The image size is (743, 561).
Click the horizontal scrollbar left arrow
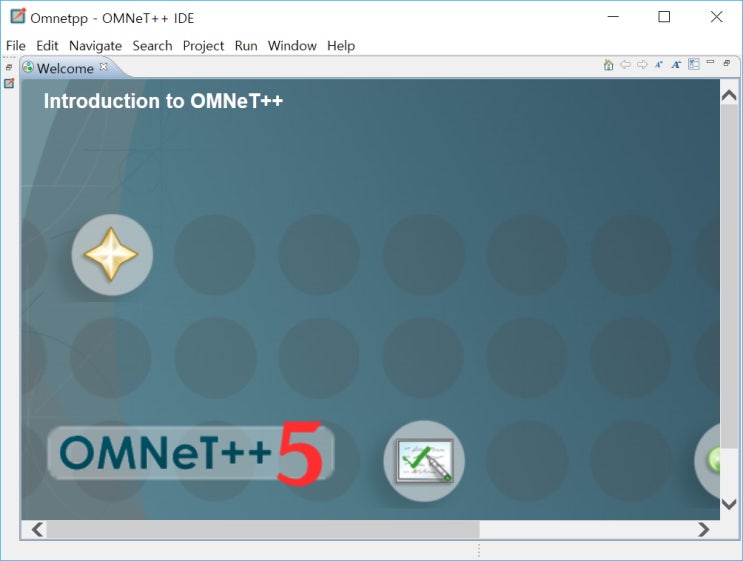[37, 529]
